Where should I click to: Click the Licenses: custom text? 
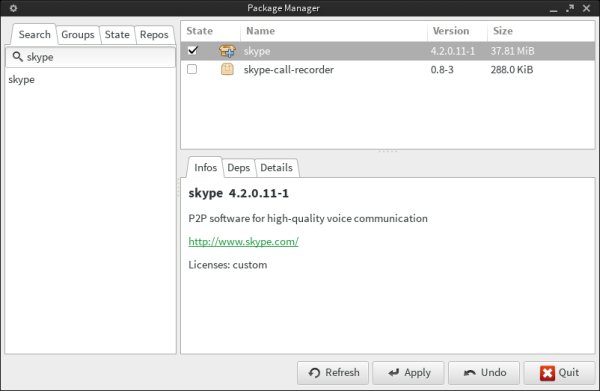click(228, 265)
